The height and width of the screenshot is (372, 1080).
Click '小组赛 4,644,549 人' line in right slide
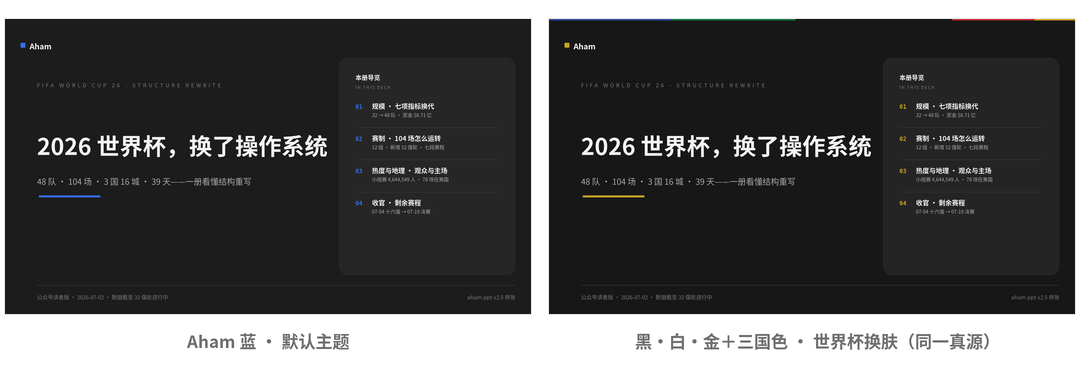tap(955, 180)
